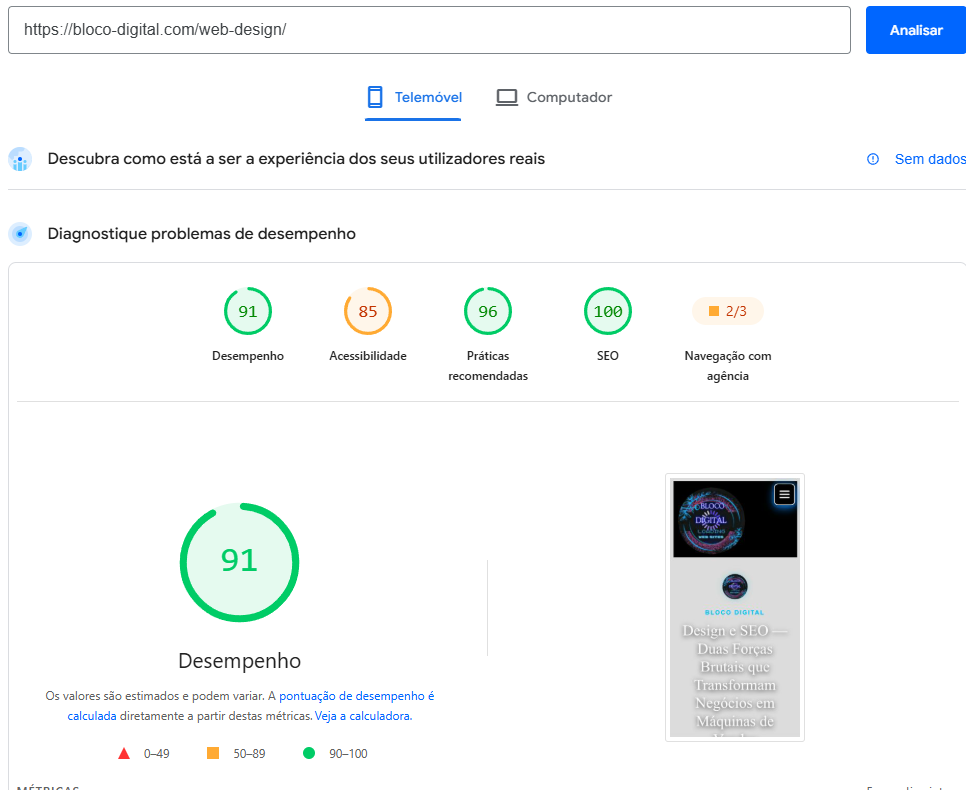Screen dimensions: 966x790
Task: Click the Acessibilidade category label
Action: tap(368, 356)
